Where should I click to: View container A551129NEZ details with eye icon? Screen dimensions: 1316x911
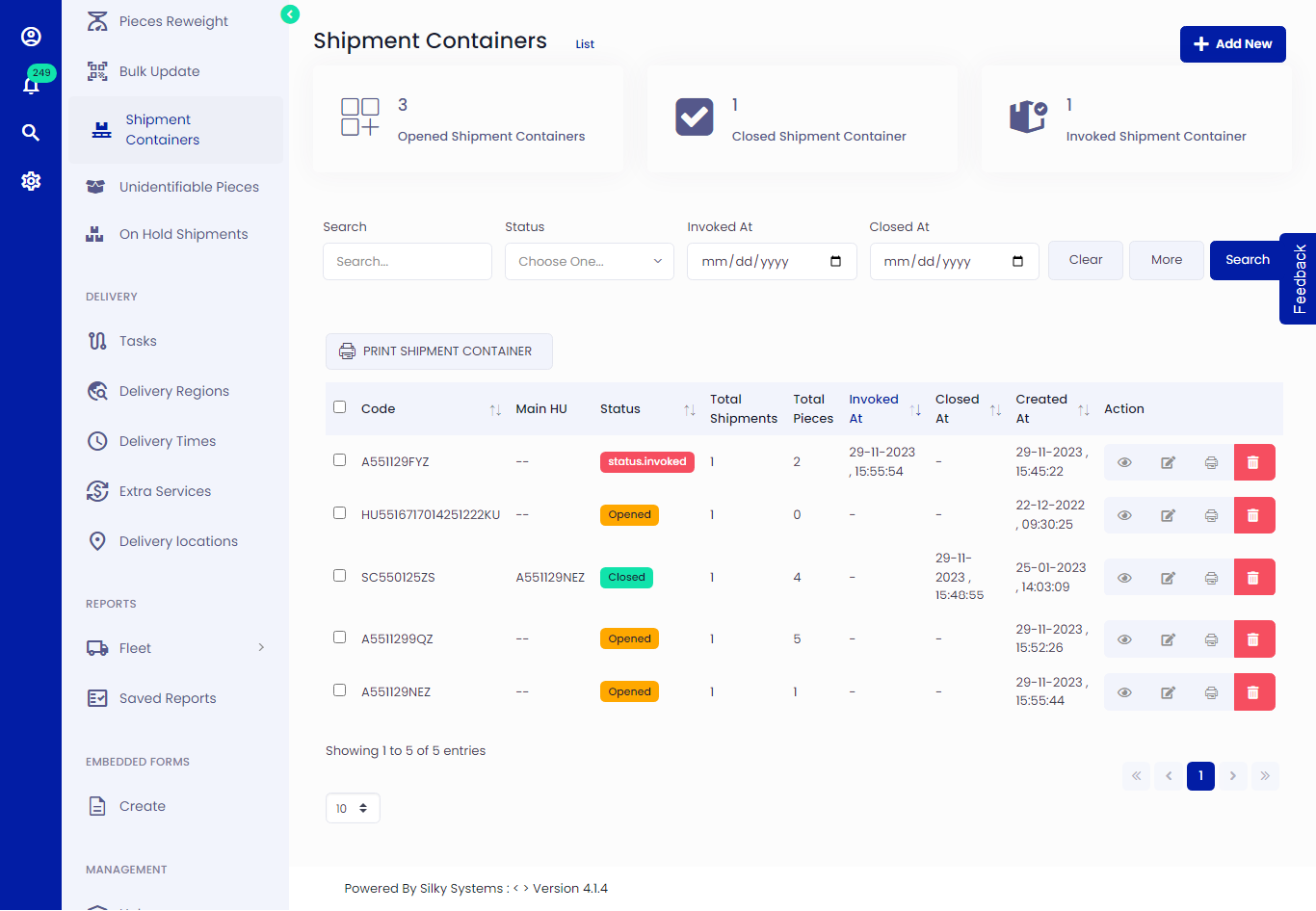1124,692
